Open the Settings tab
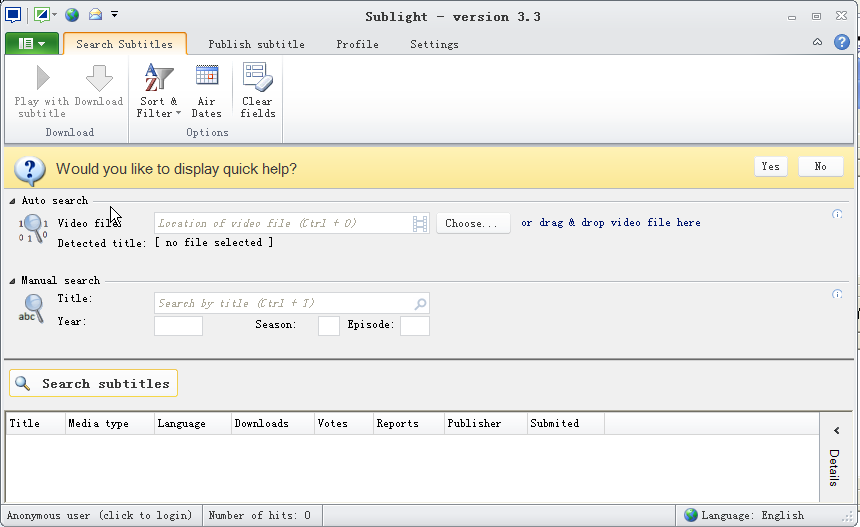This screenshot has height=527, width=860. [434, 44]
